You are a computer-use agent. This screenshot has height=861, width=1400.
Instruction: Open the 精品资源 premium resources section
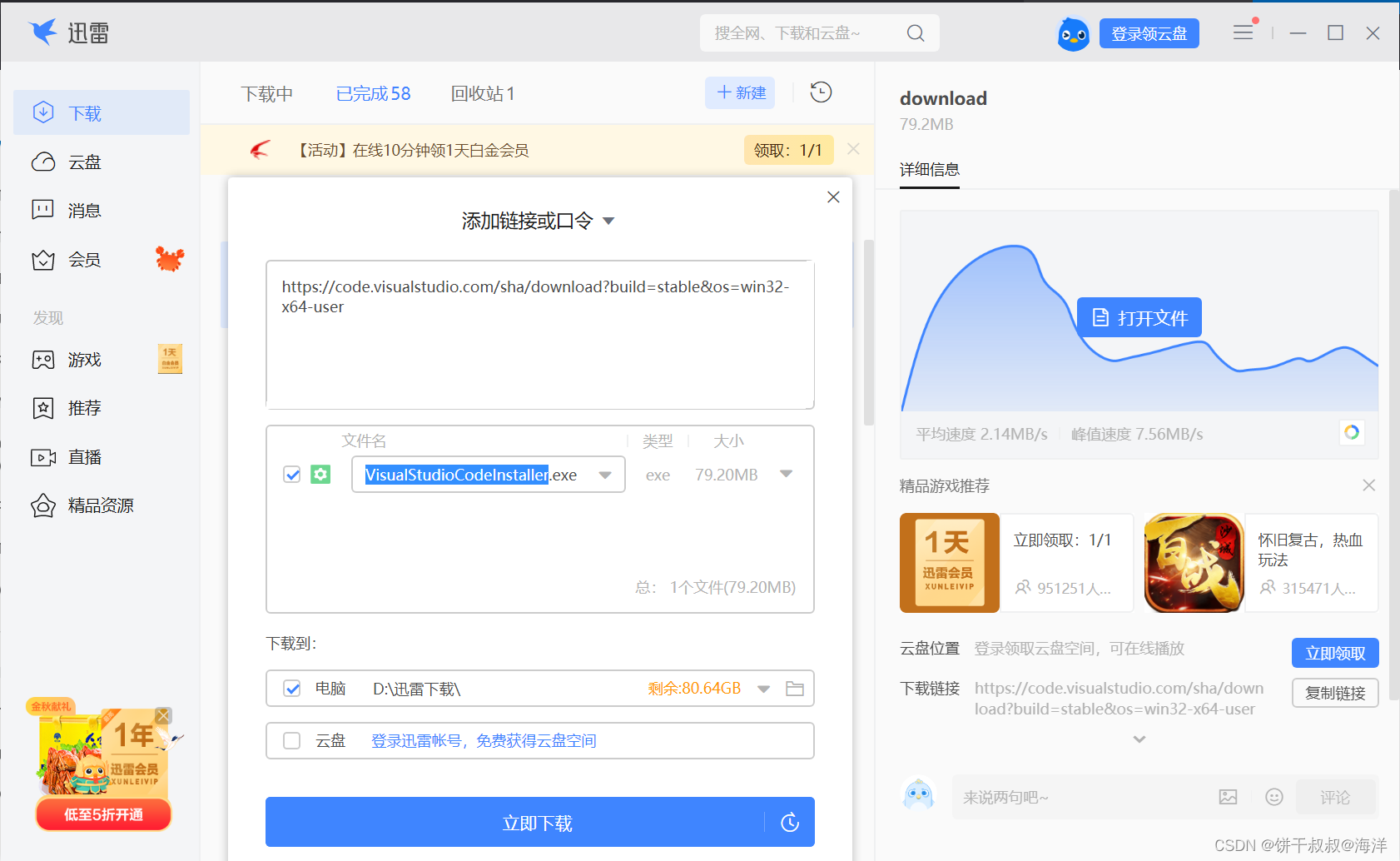100,505
